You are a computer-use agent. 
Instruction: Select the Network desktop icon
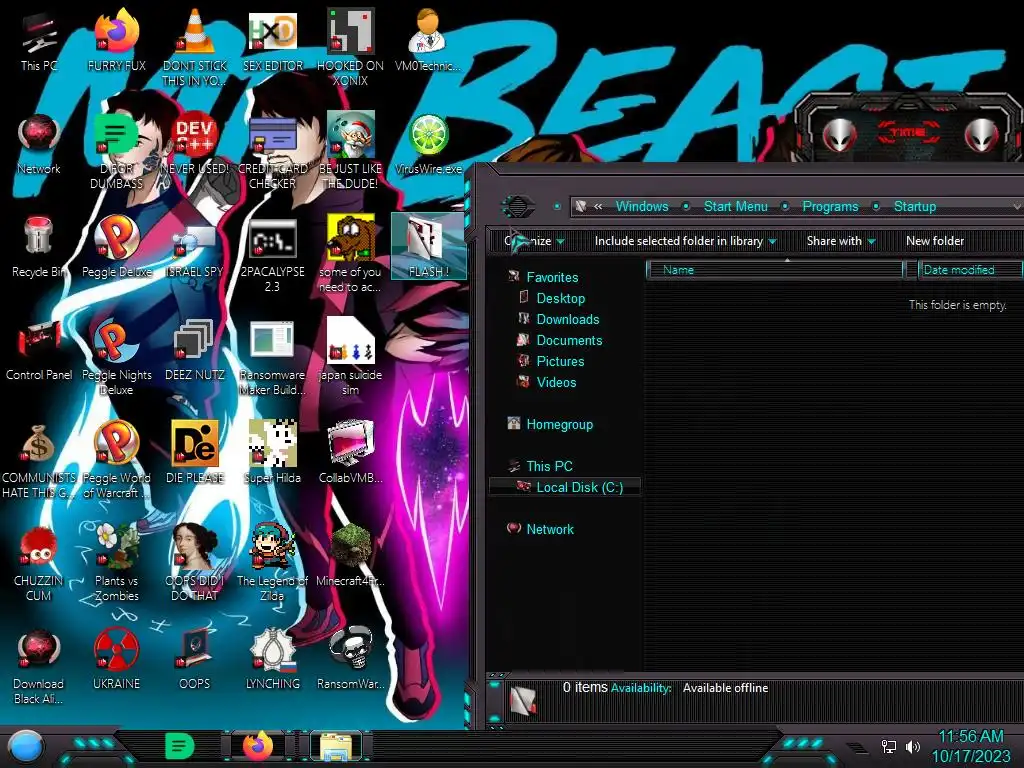(x=39, y=144)
